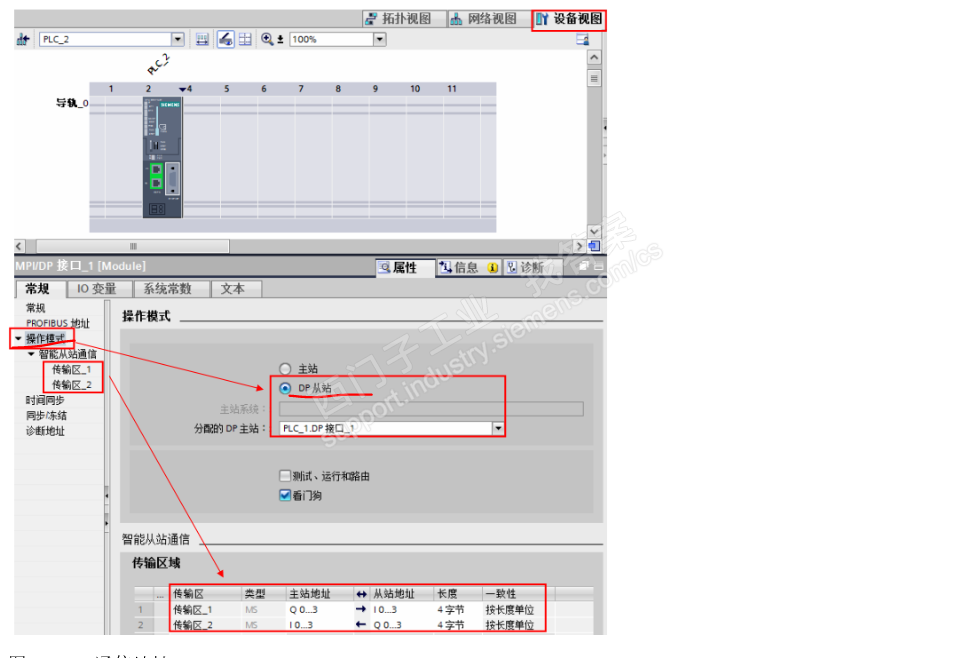Click 传输区_2 cell in transfer table
The width and height of the screenshot is (963, 658).
[207, 625]
